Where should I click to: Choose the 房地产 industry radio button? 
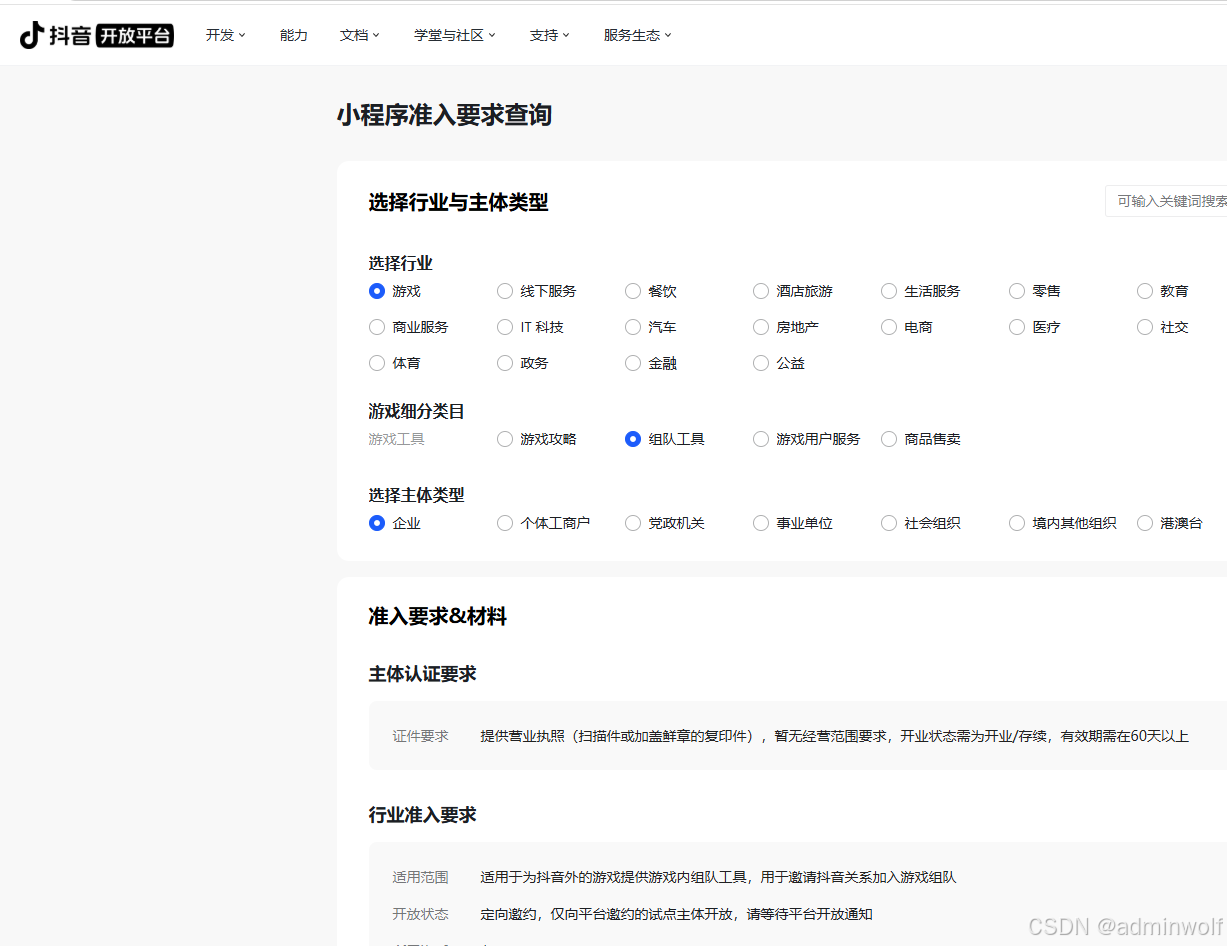[x=761, y=327]
